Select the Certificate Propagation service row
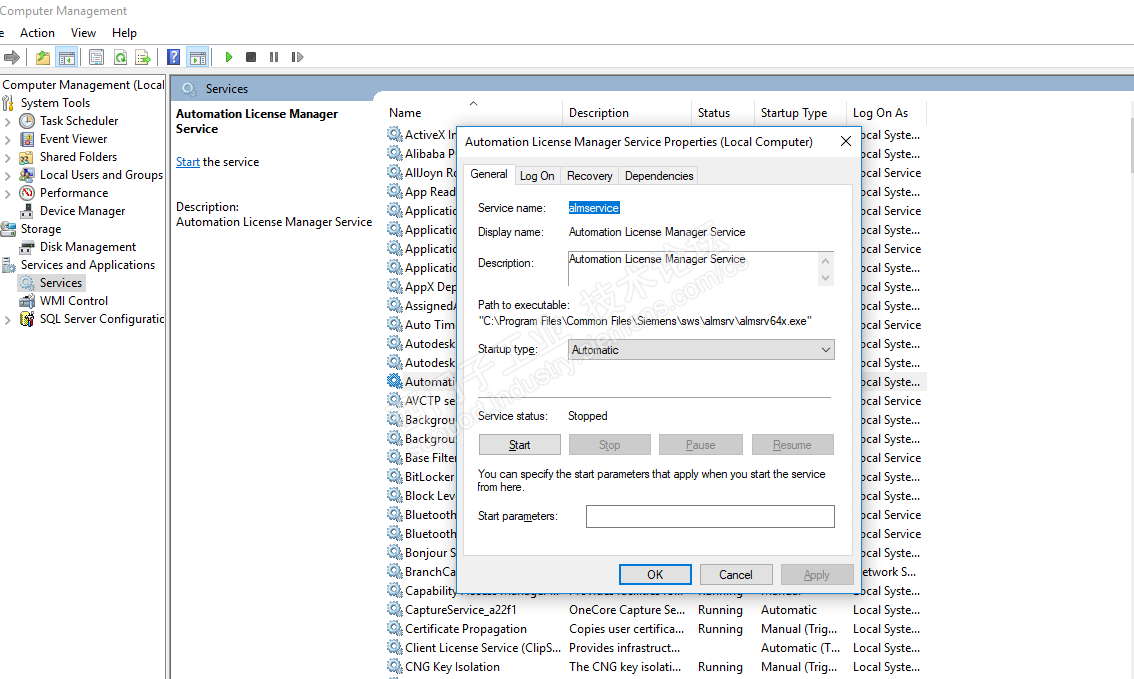The width and height of the screenshot is (1134, 679). click(655, 629)
